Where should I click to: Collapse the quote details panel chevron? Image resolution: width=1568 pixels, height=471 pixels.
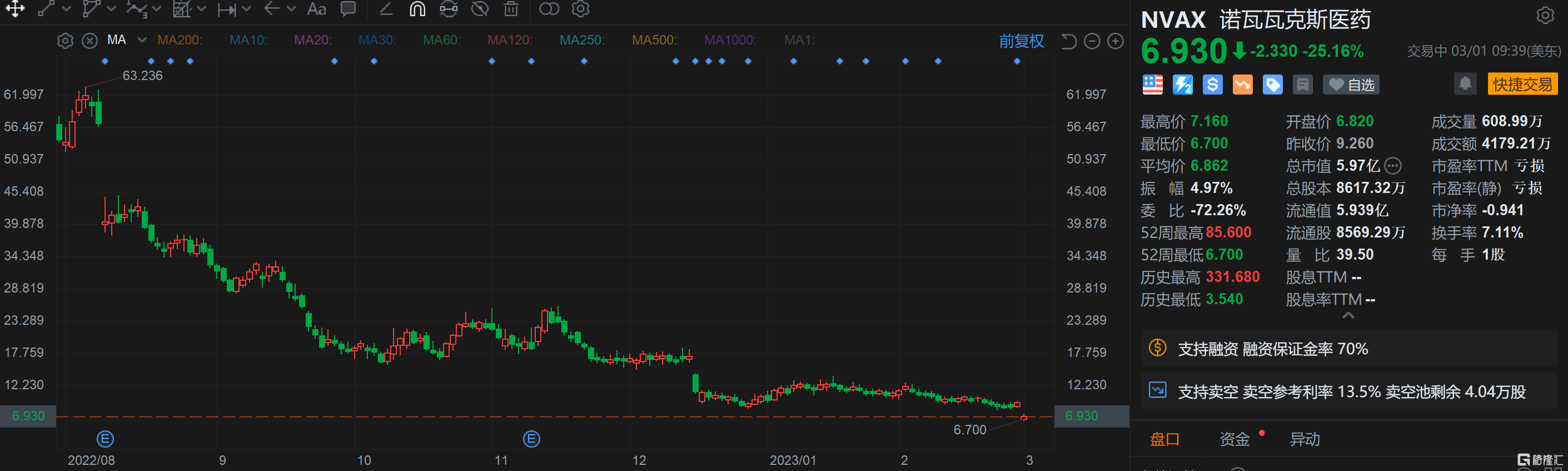pyautogui.click(x=1348, y=315)
